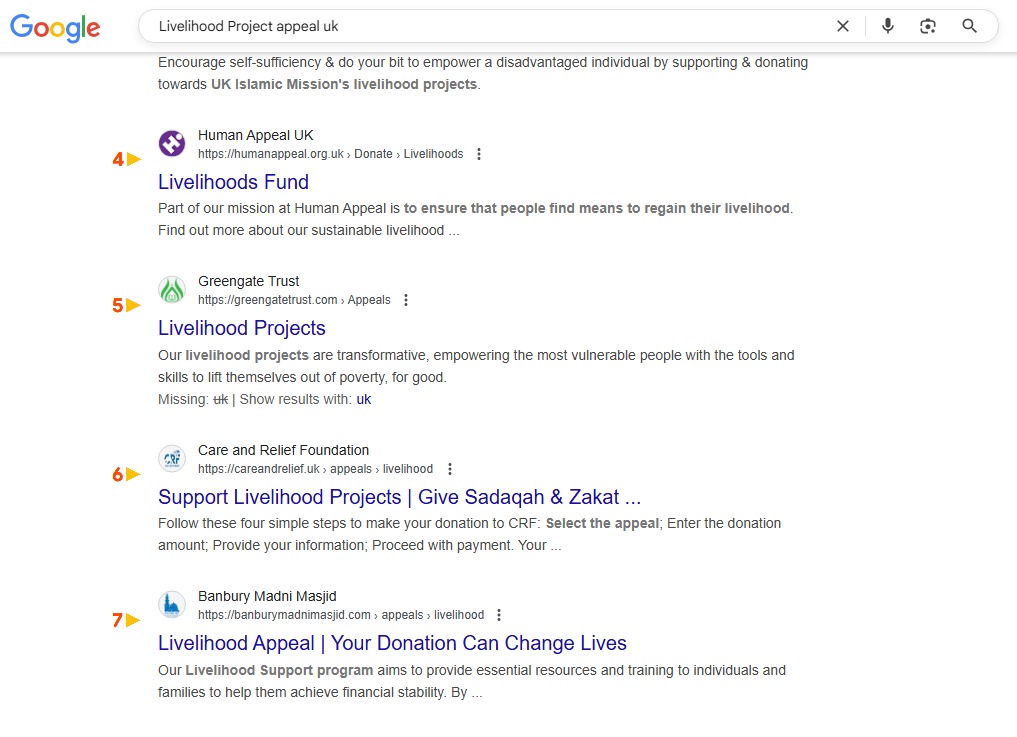
Task: Click the Google logo
Action: coord(55,27)
